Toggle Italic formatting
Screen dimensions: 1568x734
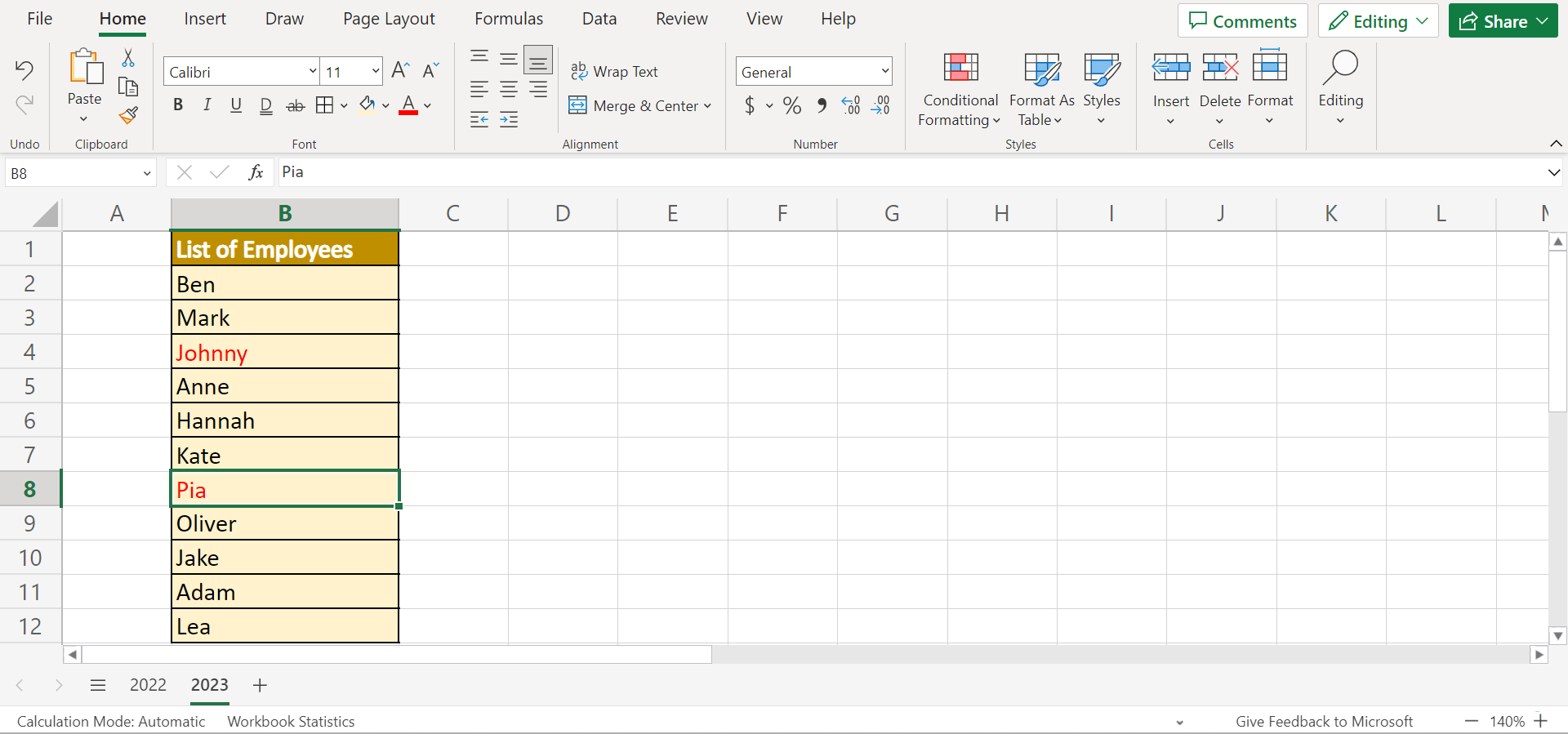click(207, 105)
